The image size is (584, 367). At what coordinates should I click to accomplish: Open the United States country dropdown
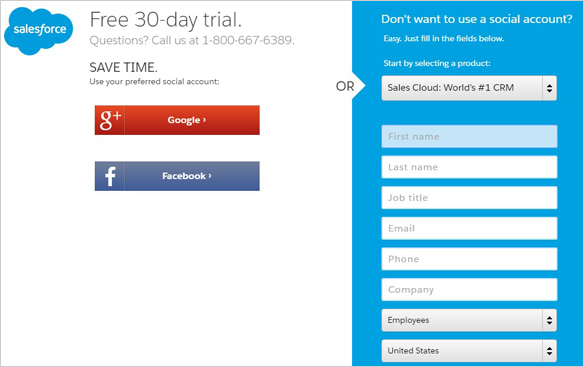(469, 351)
